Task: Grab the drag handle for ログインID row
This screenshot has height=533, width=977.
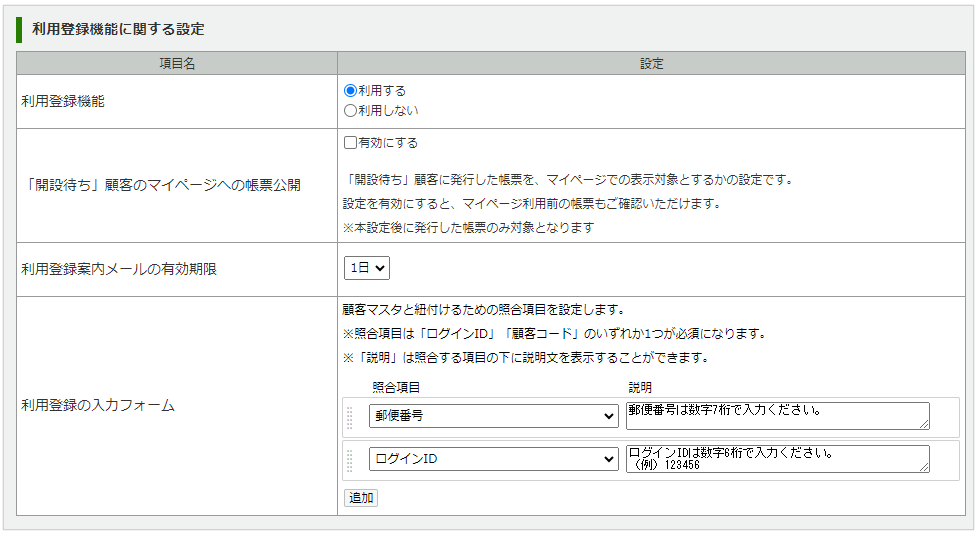Action: pos(350,460)
